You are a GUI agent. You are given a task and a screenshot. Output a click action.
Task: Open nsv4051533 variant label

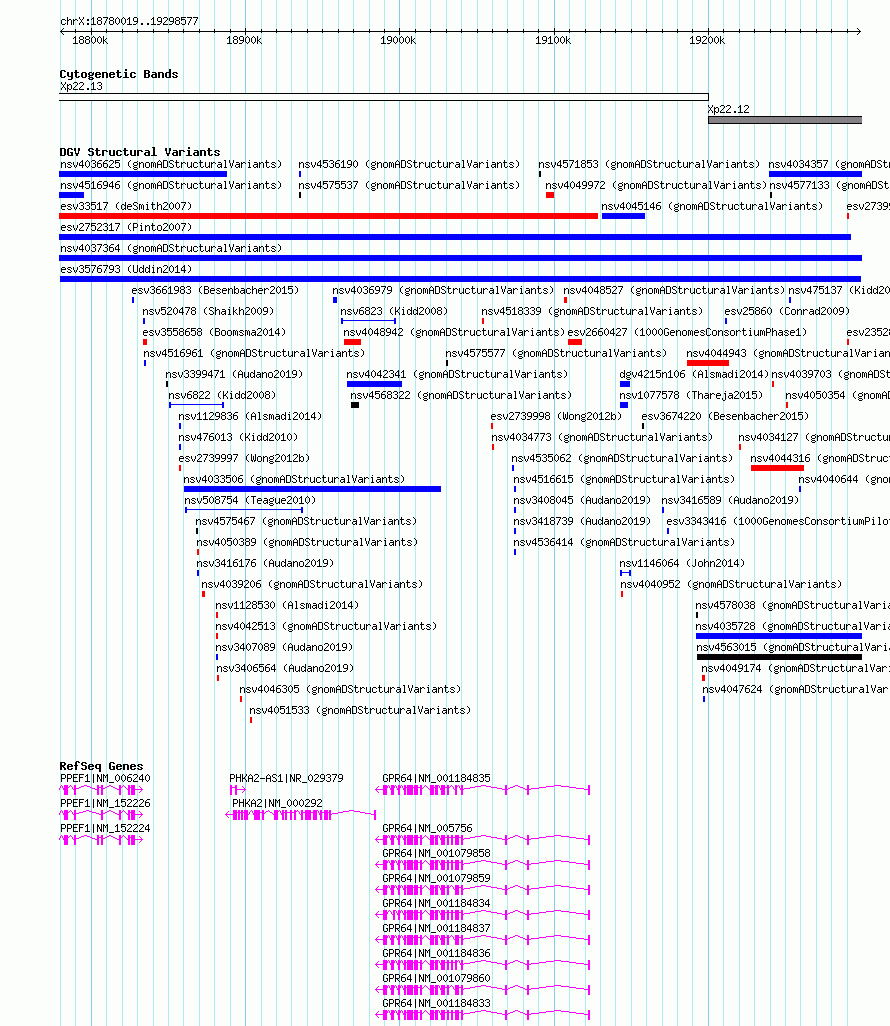click(360, 710)
